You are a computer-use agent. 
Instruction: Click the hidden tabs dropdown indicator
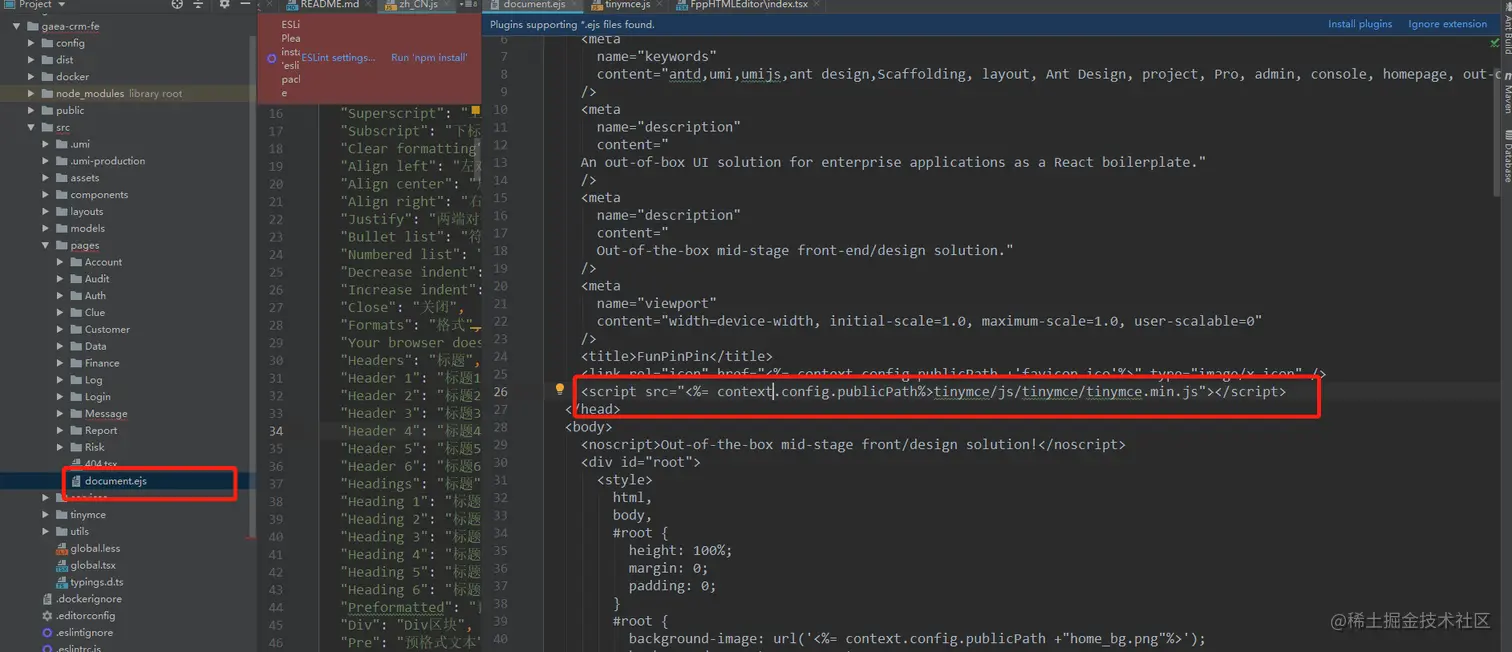point(468,5)
